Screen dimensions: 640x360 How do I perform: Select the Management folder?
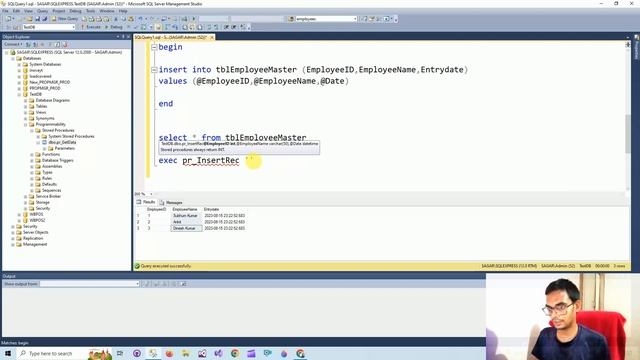coord(35,244)
